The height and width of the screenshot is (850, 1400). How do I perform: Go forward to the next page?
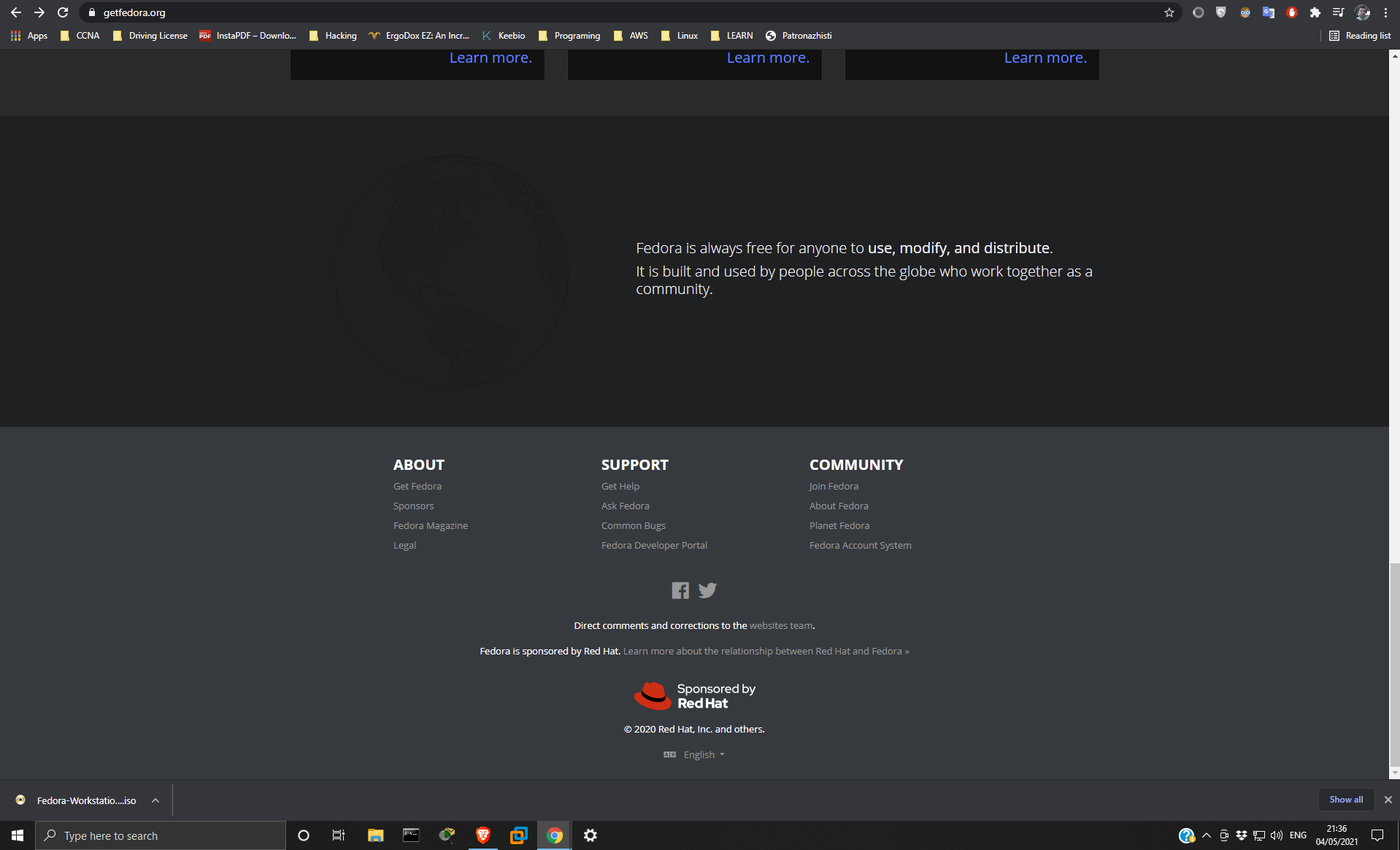pyautogui.click(x=39, y=12)
